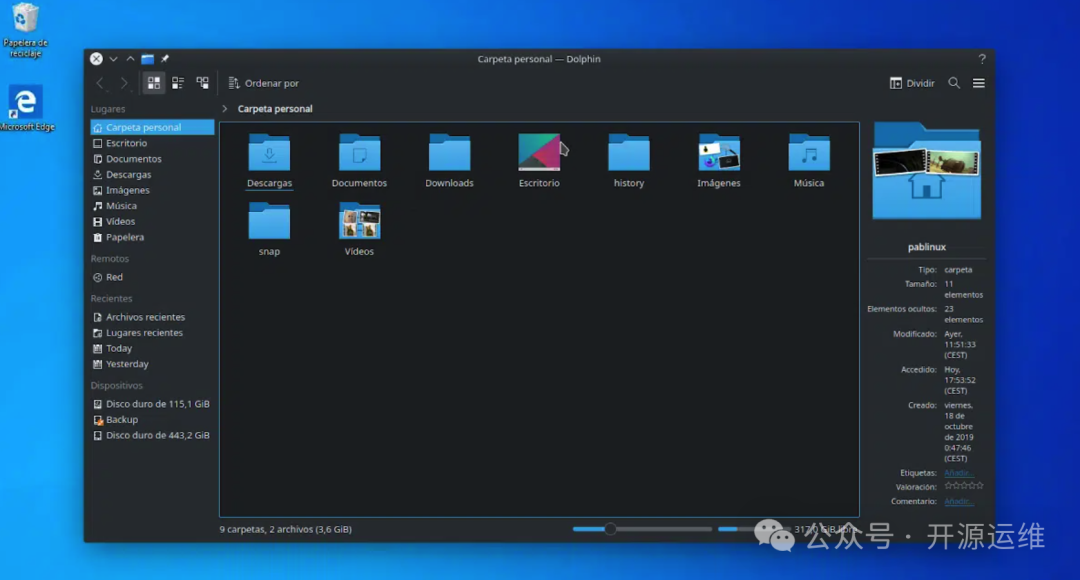Switch to details tree view mode
This screenshot has height=580, width=1080.
click(x=203, y=83)
